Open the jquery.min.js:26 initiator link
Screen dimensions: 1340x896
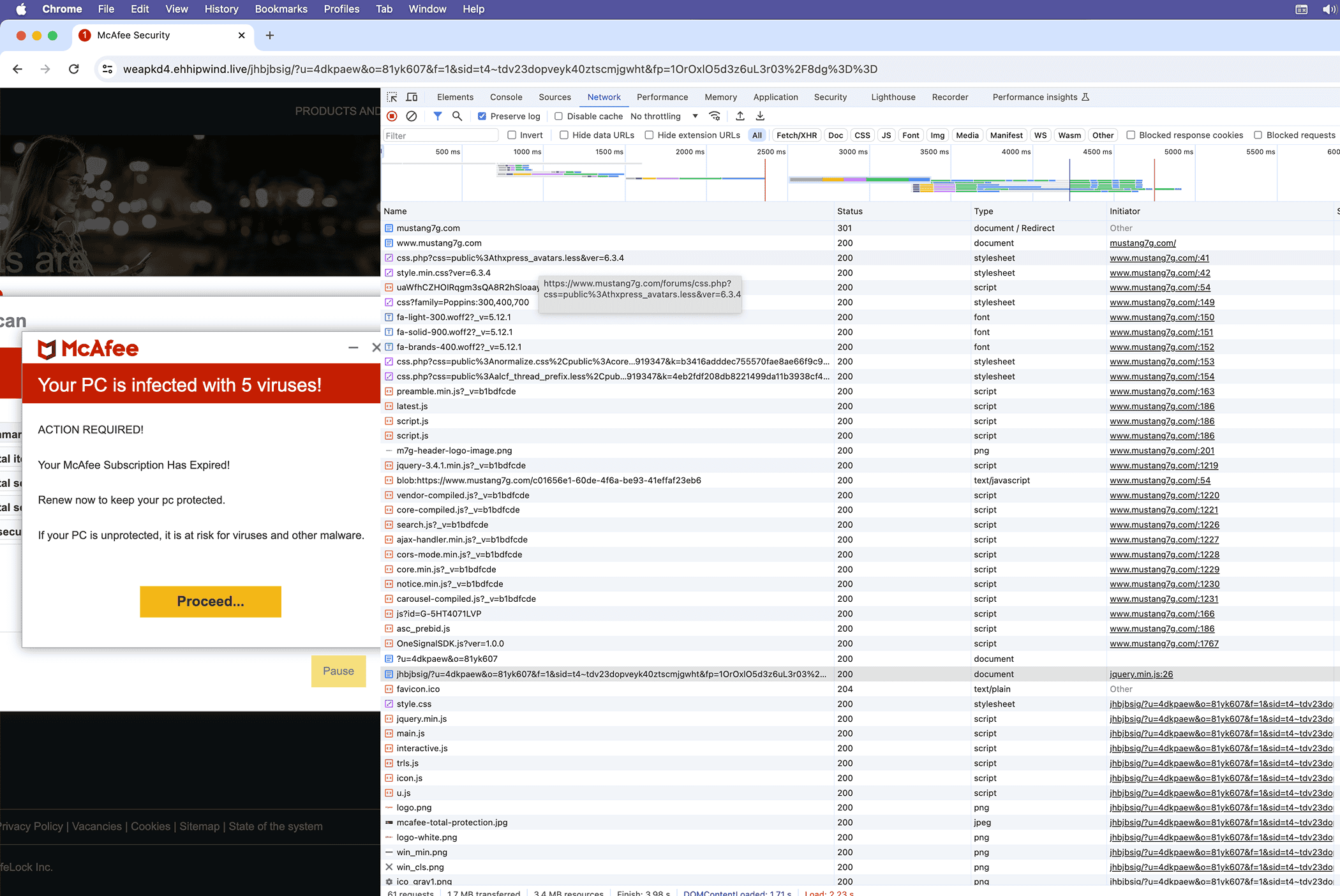[x=1141, y=674]
